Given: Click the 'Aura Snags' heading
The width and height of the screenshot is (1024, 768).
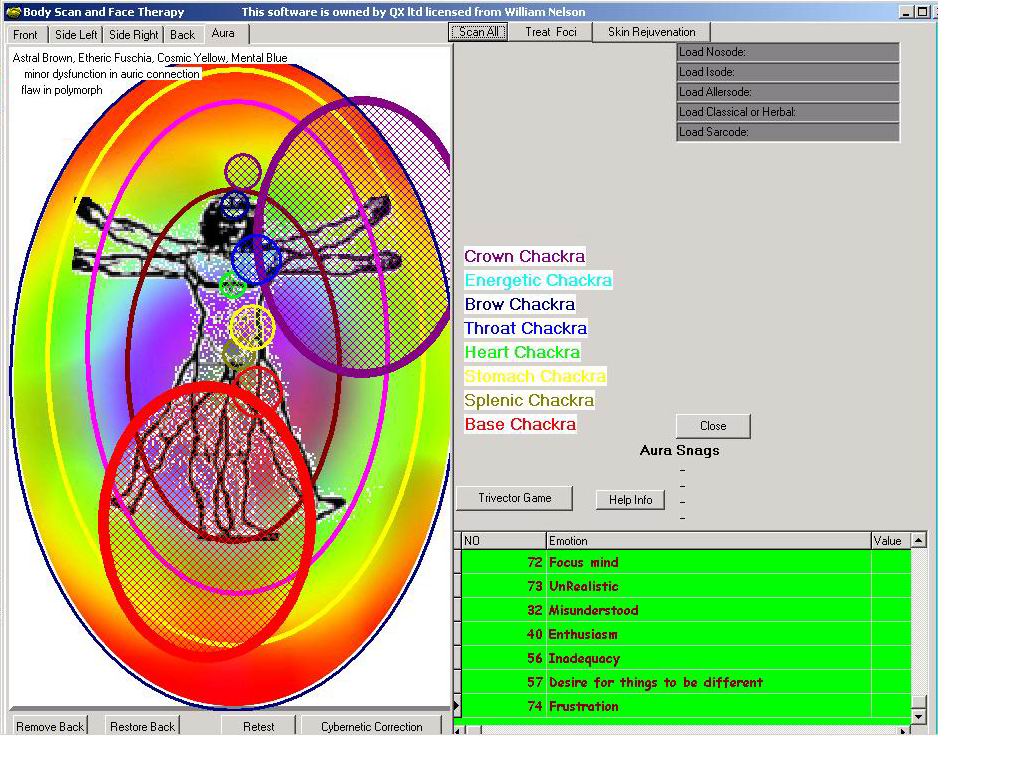Looking at the screenshot, I should (680, 451).
